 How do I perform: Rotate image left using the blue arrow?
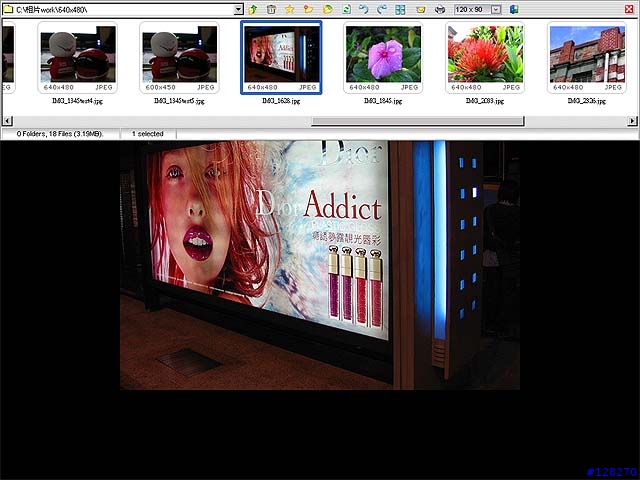click(x=363, y=9)
